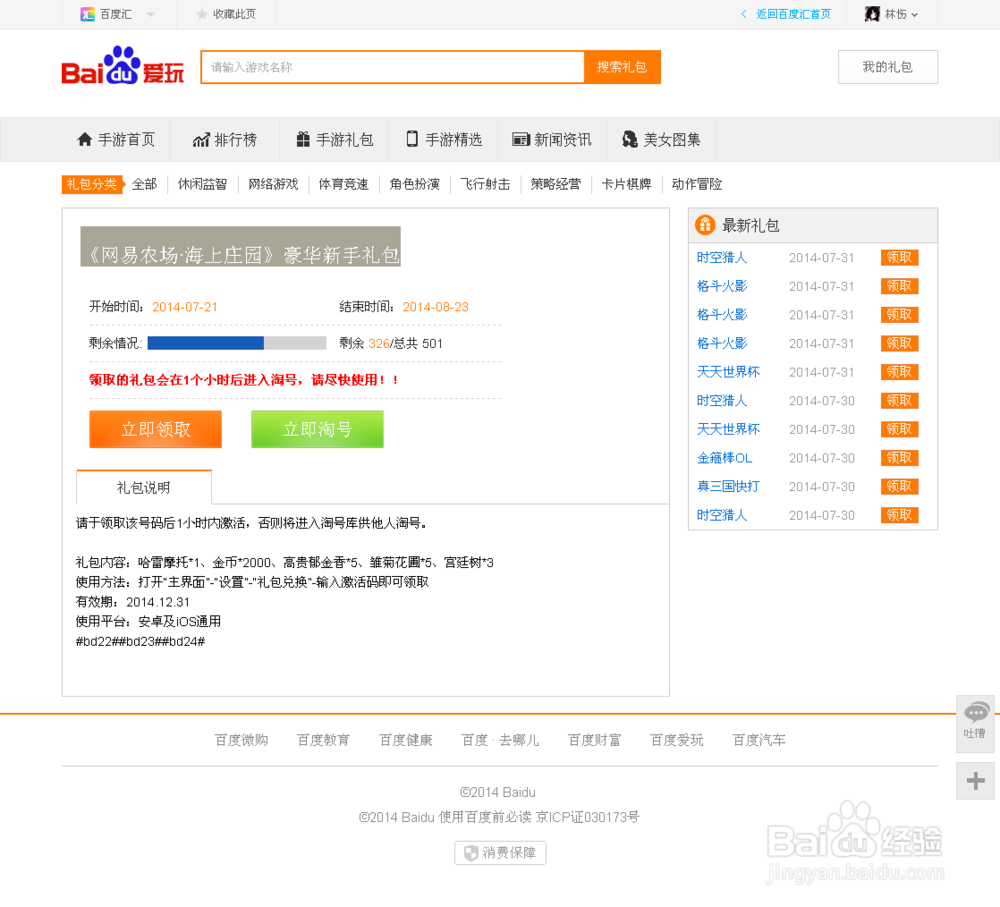
Task: Open the 手游精选 nav item
Action: 443,139
